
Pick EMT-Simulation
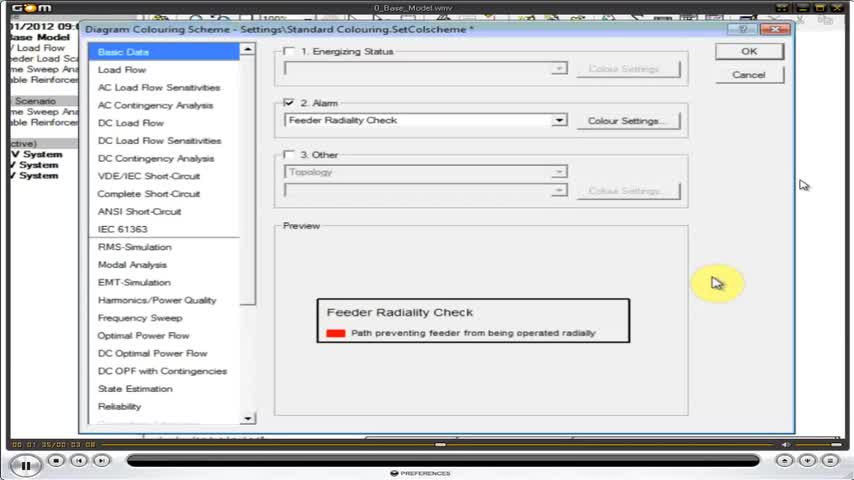[x=134, y=282]
